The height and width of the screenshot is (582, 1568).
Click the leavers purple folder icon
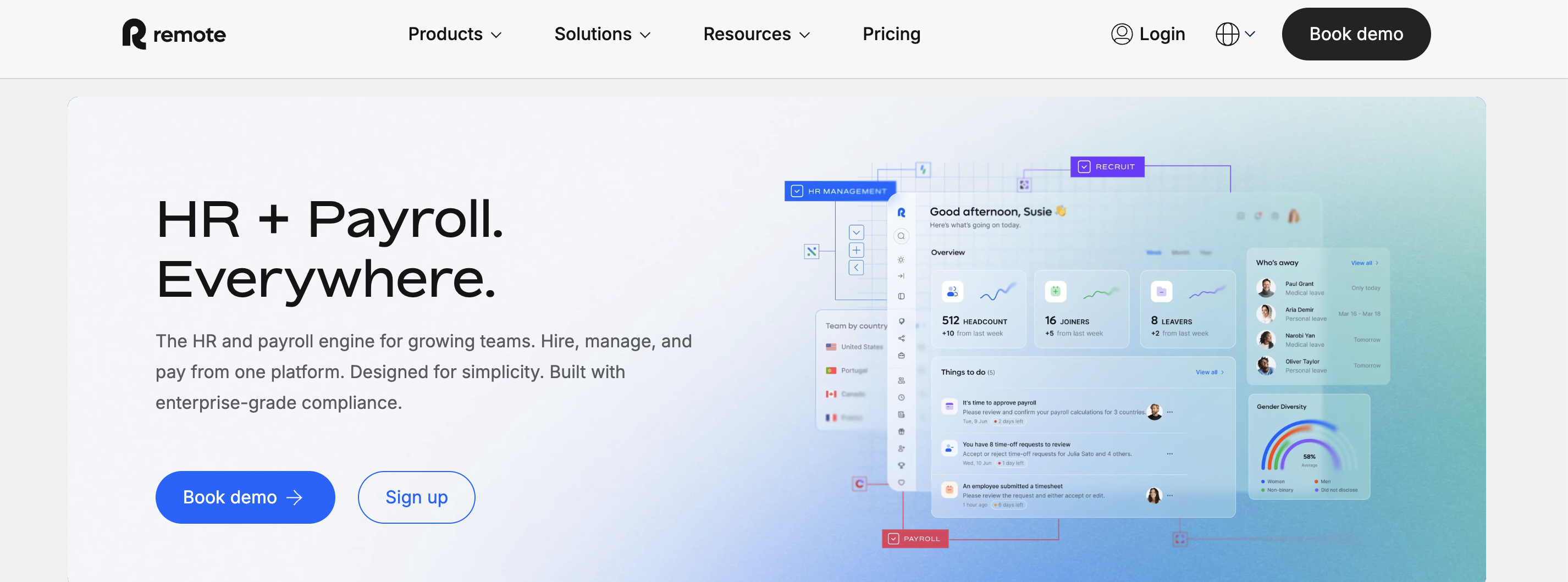coord(1161,292)
